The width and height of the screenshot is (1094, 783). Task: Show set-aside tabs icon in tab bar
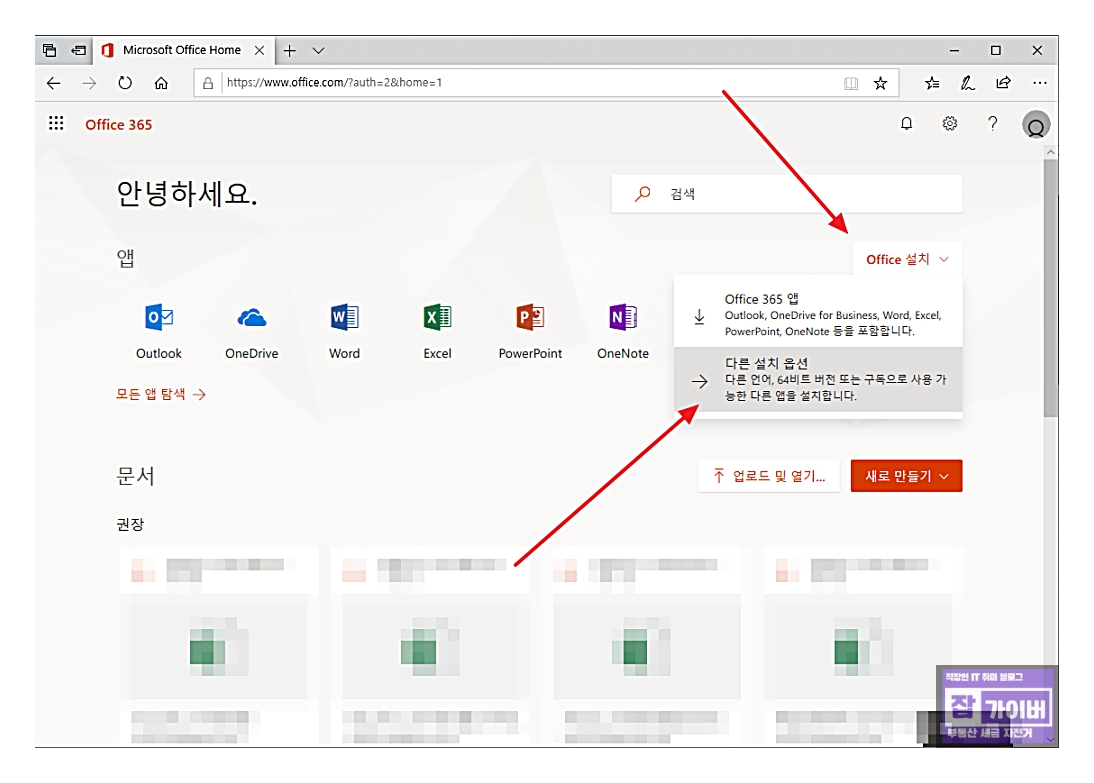click(x=50, y=50)
